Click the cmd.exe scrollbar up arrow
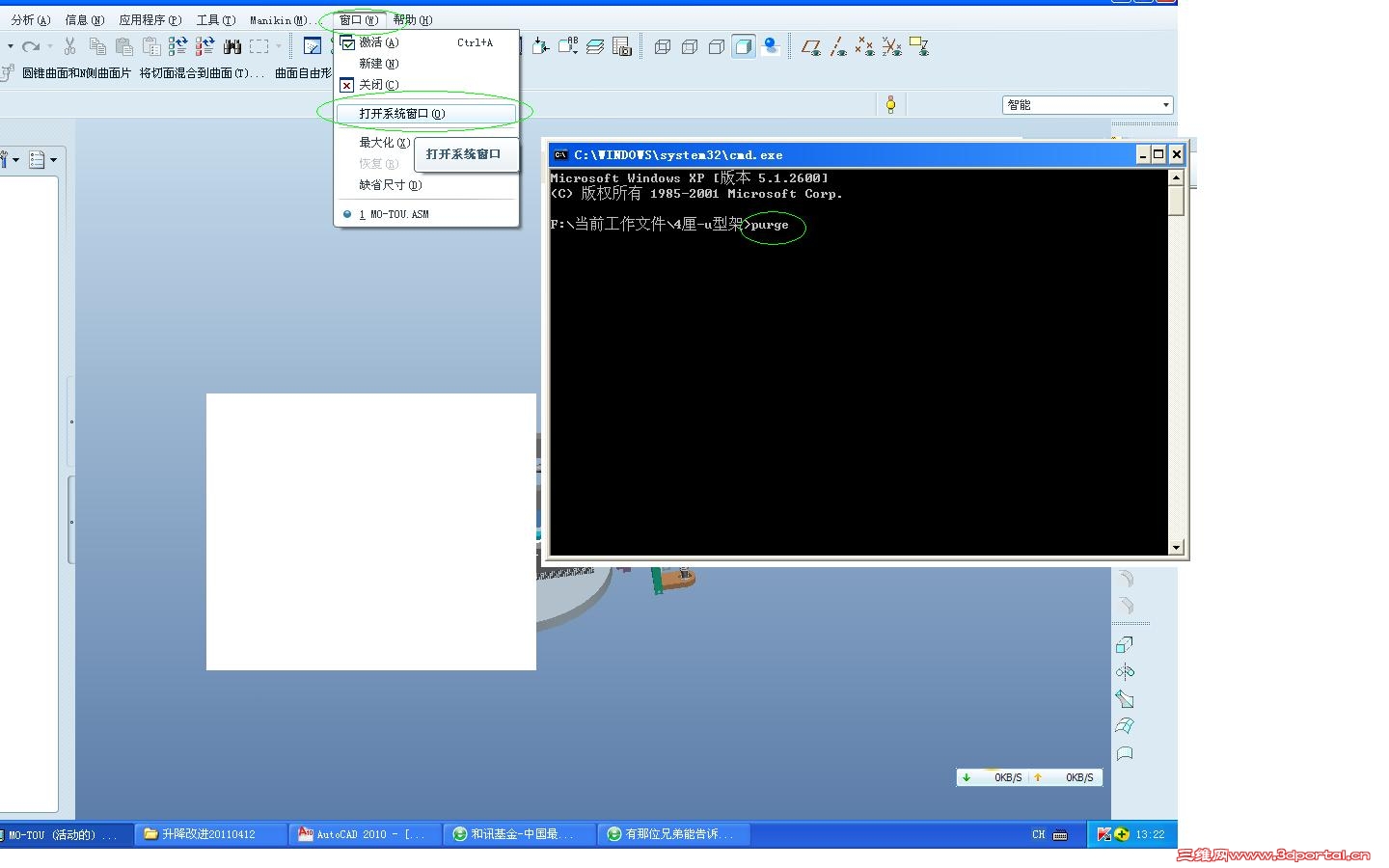The height and width of the screenshot is (868, 1389). pos(1176,177)
